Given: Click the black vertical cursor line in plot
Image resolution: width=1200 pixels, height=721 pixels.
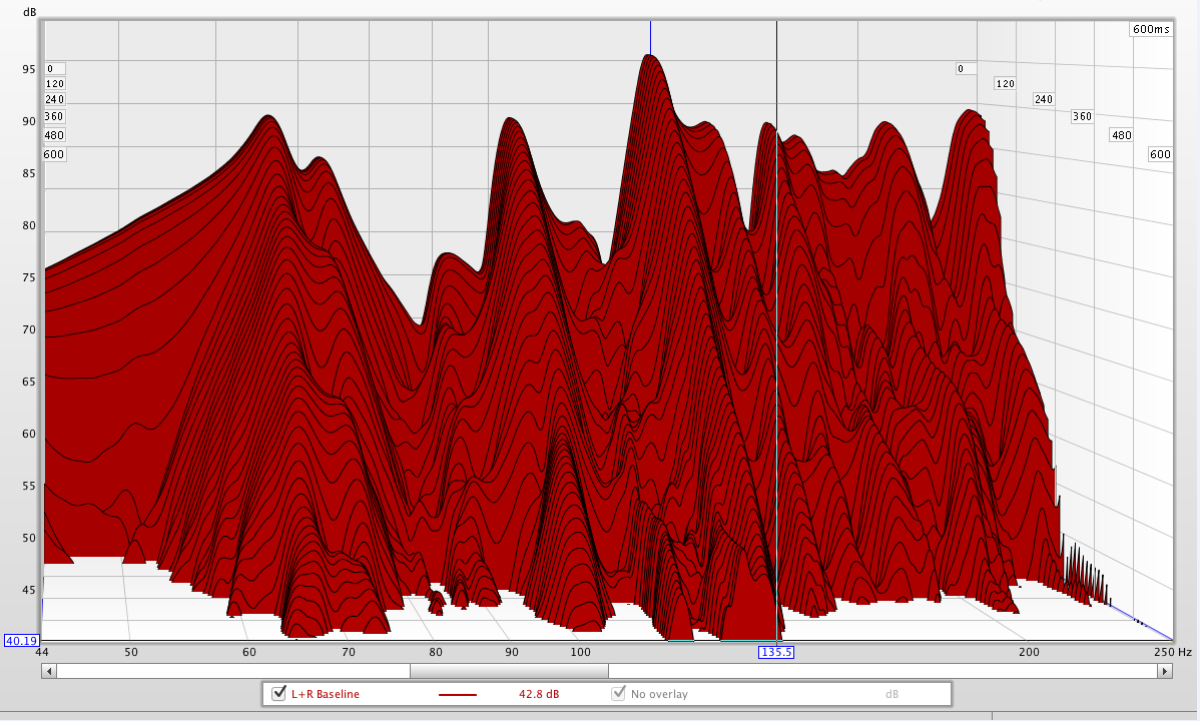Looking at the screenshot, I should click(777, 300).
